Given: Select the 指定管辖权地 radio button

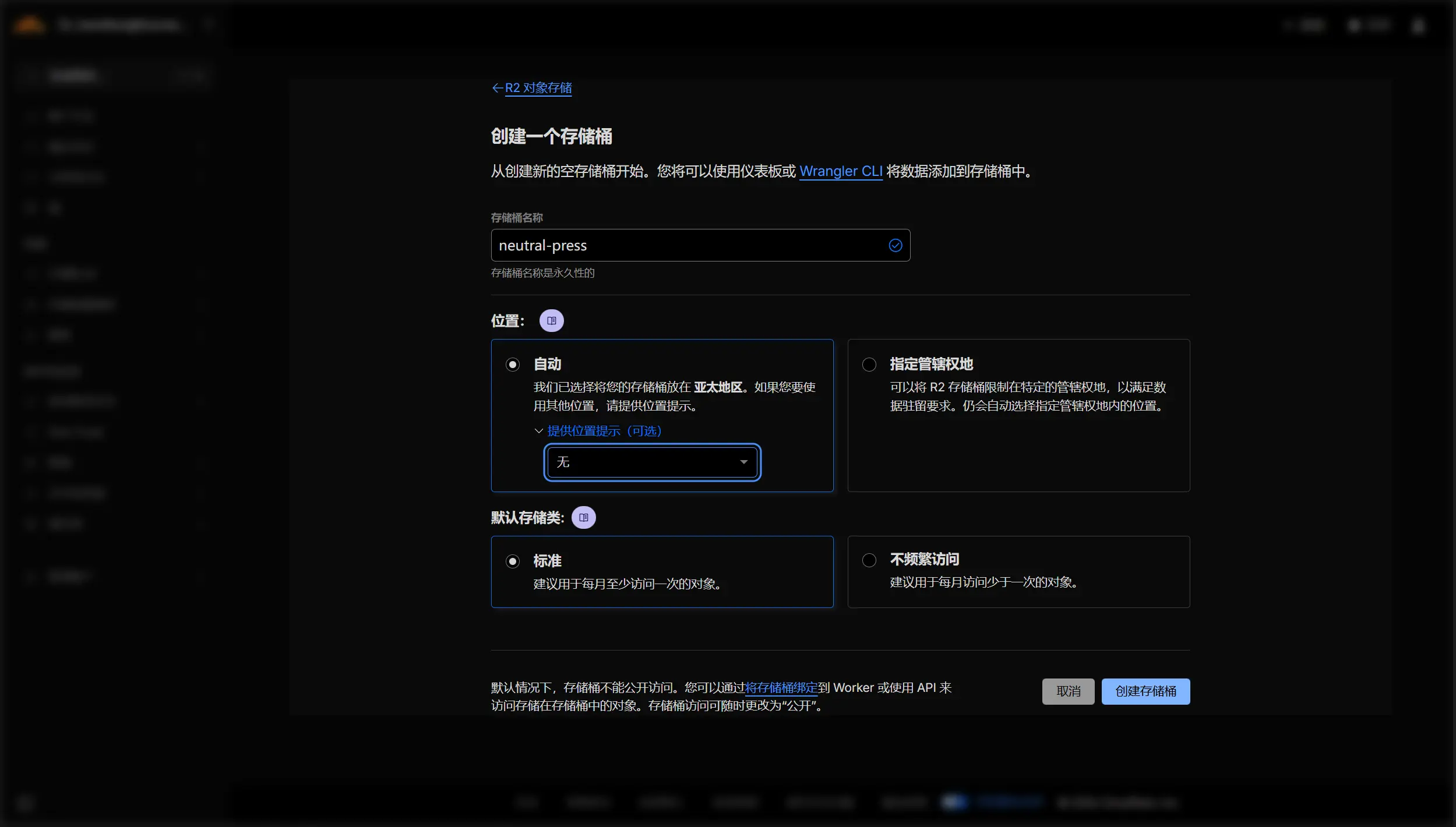Looking at the screenshot, I should (x=868, y=364).
